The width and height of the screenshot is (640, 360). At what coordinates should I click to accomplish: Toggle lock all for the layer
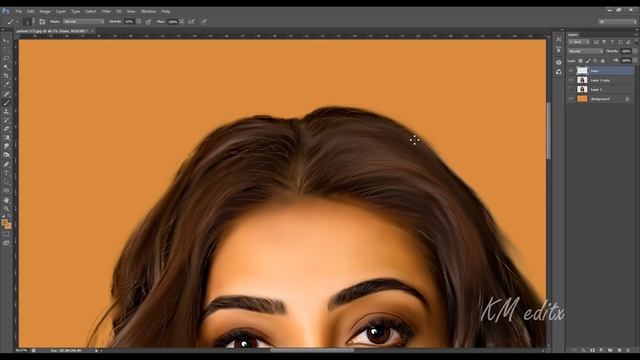tap(602, 61)
